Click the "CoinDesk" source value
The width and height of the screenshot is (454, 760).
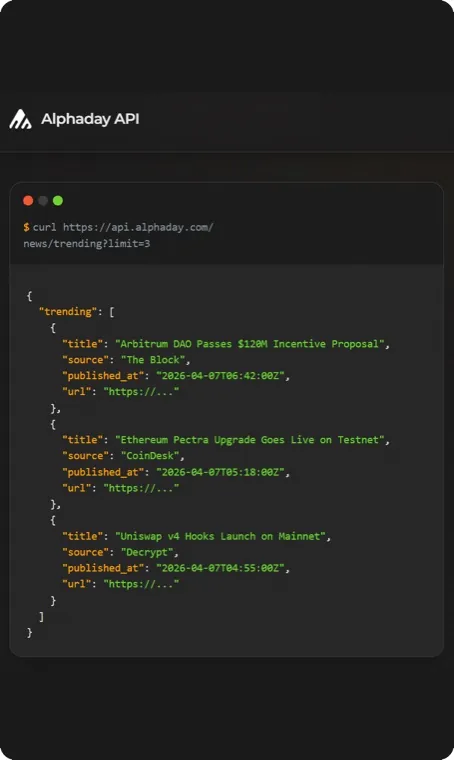[x=150, y=456]
